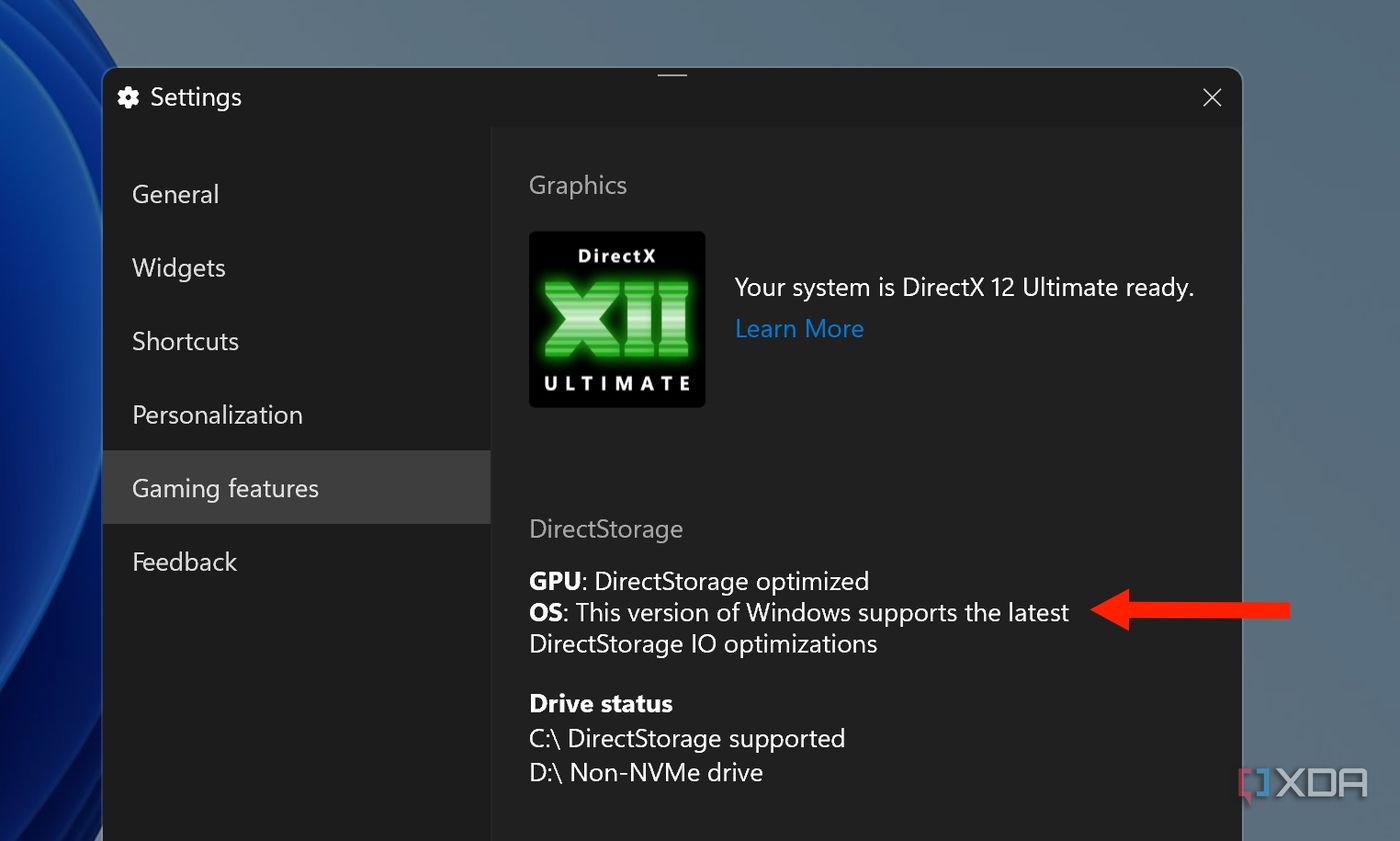1400x841 pixels.
Task: Click the Learn More link
Action: [x=799, y=328]
